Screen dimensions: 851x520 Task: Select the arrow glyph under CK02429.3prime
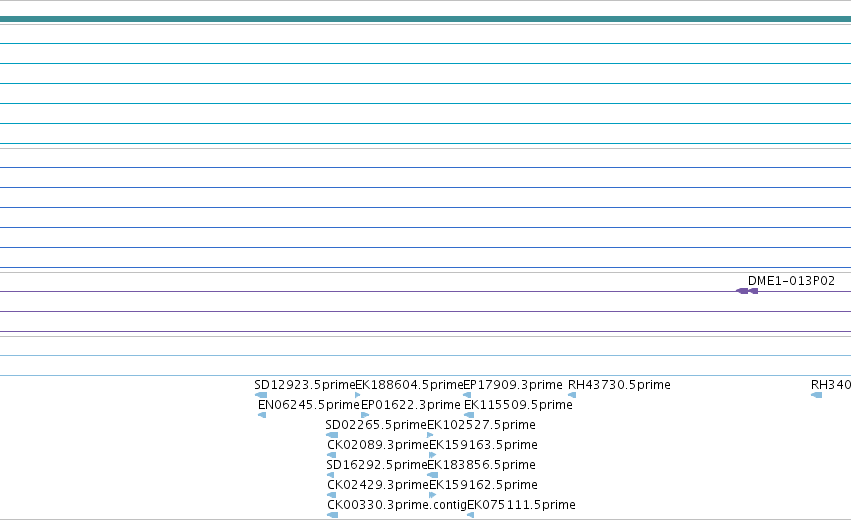[x=331, y=495]
